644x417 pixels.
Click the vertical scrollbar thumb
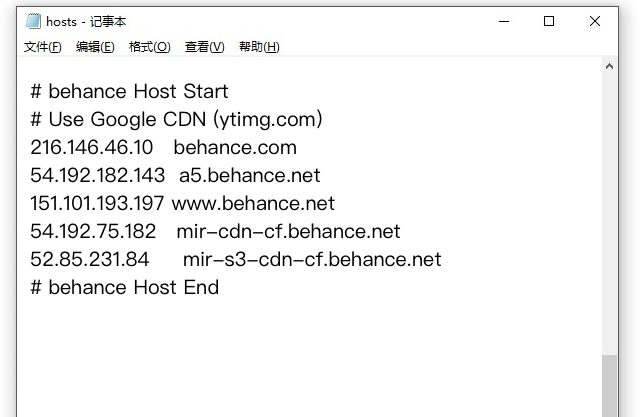pyautogui.click(x=610, y=386)
